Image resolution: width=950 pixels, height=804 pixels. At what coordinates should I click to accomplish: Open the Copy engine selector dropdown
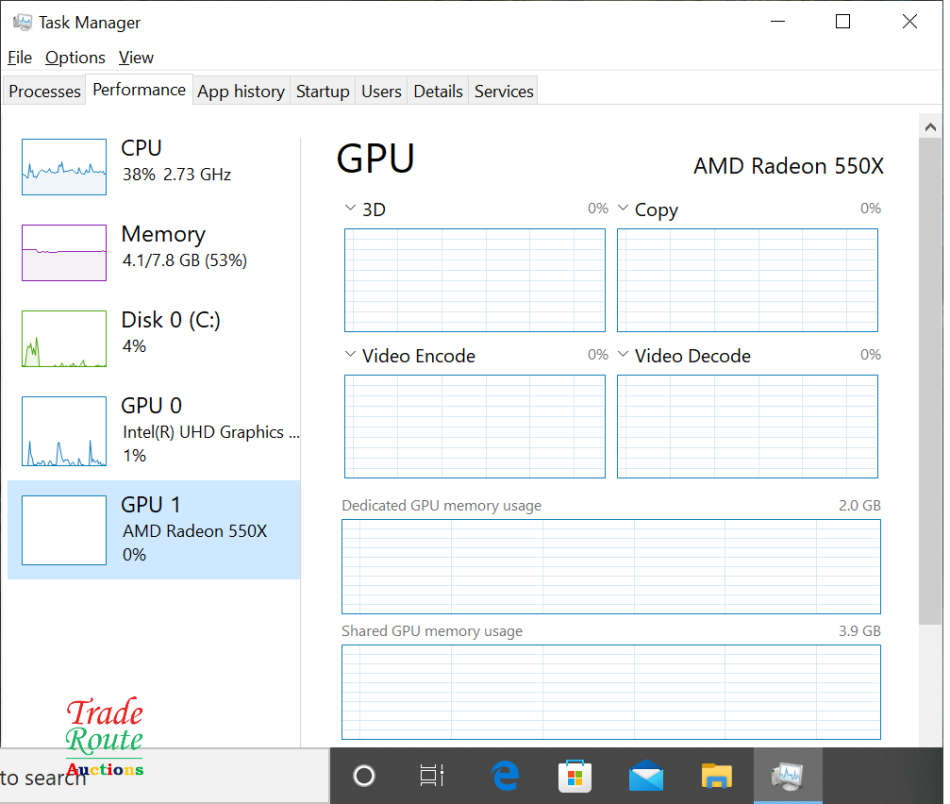pyautogui.click(x=623, y=209)
